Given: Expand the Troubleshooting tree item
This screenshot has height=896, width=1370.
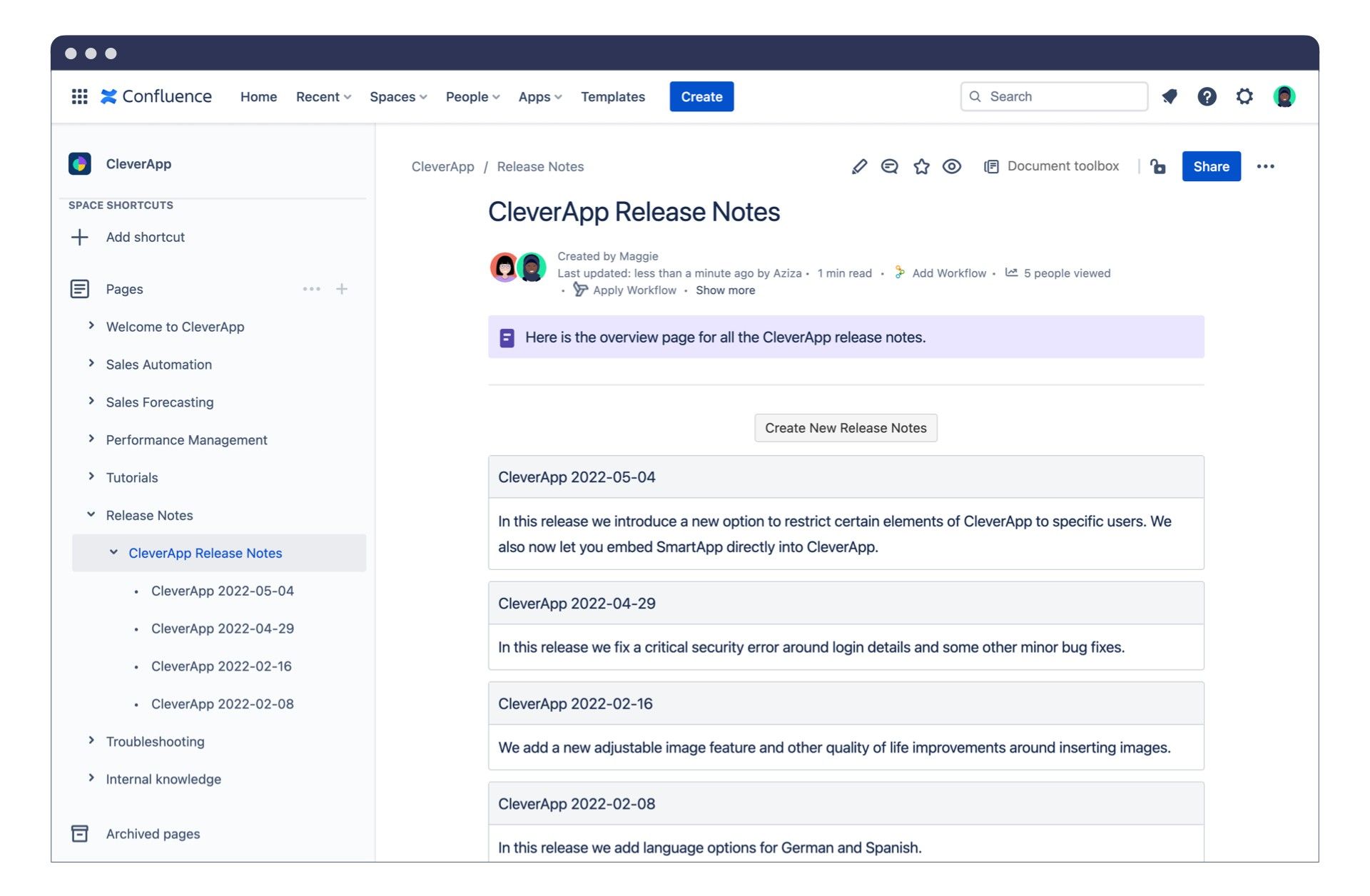Looking at the screenshot, I should 91,740.
